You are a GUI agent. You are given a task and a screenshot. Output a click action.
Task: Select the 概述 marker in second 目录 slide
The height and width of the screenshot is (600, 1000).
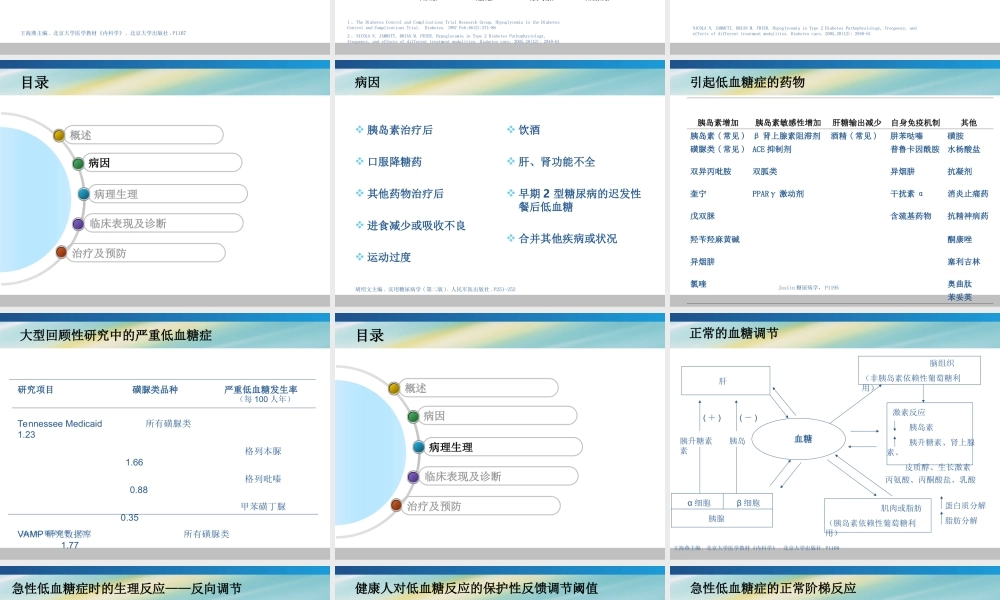coord(394,388)
